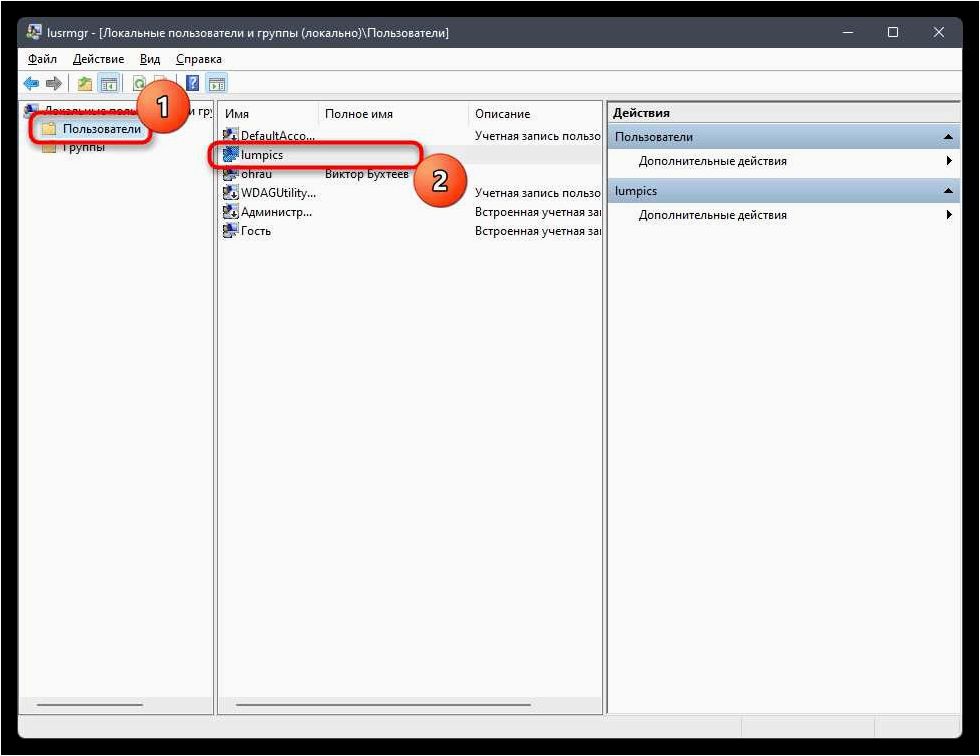Click the Гость description Встроенная учетная за
The width and height of the screenshot is (980, 756).
click(x=538, y=231)
